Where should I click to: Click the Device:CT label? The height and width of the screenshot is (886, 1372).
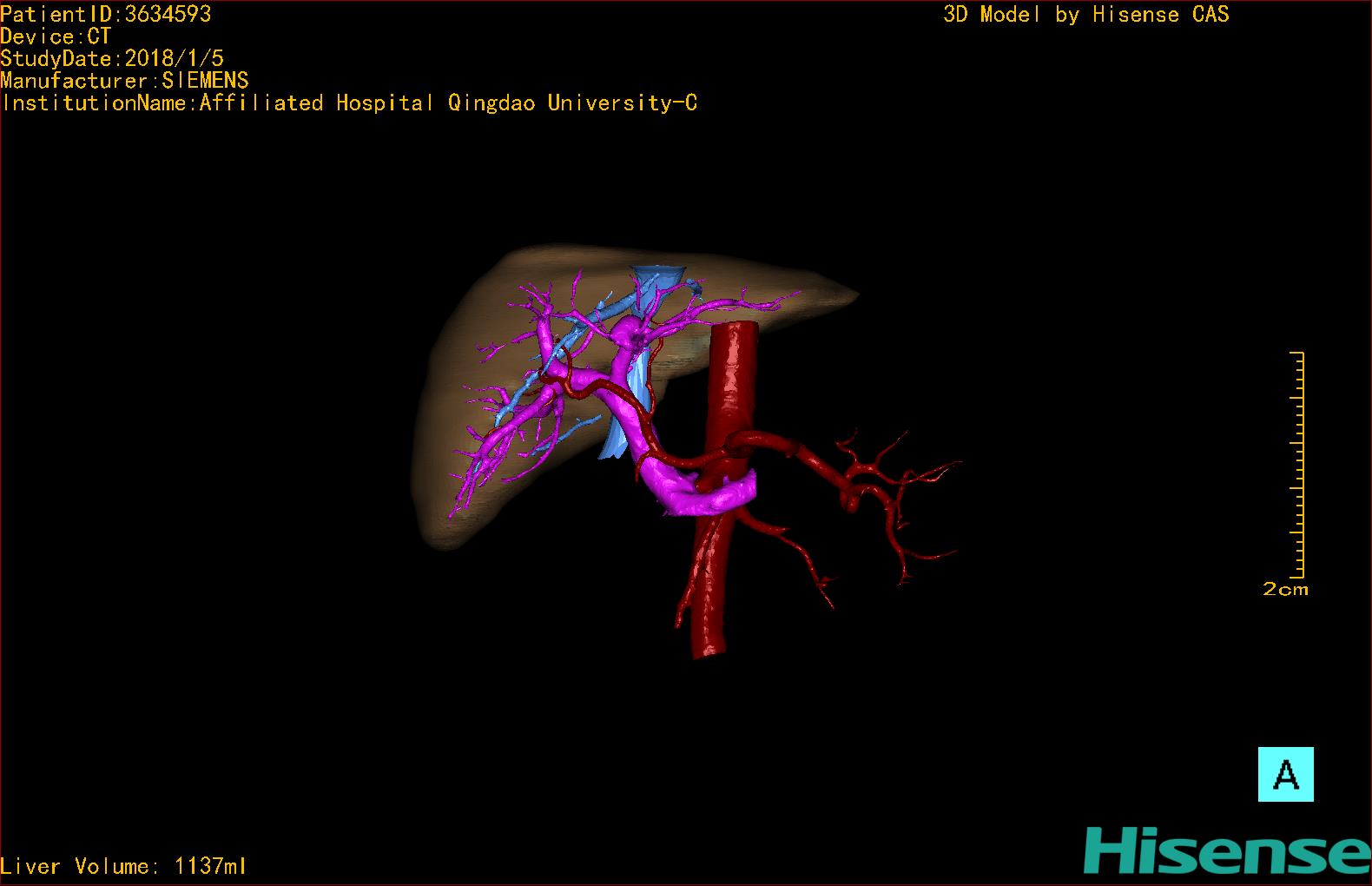[x=56, y=36]
